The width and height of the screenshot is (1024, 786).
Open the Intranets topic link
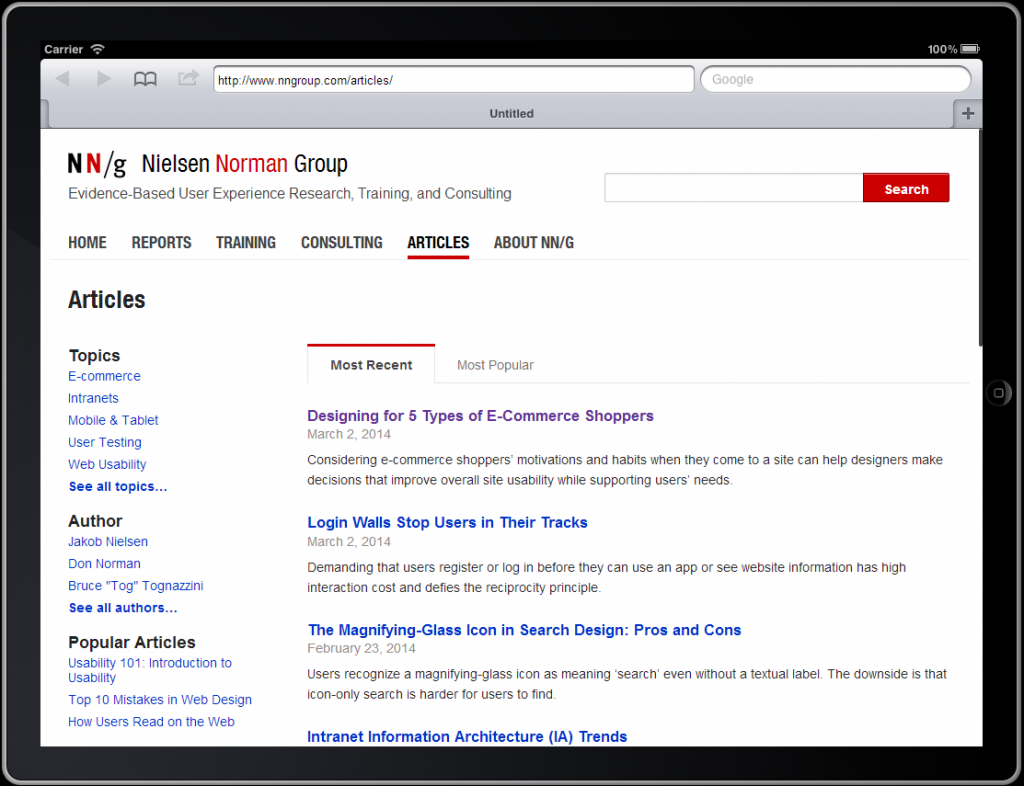[x=93, y=398]
